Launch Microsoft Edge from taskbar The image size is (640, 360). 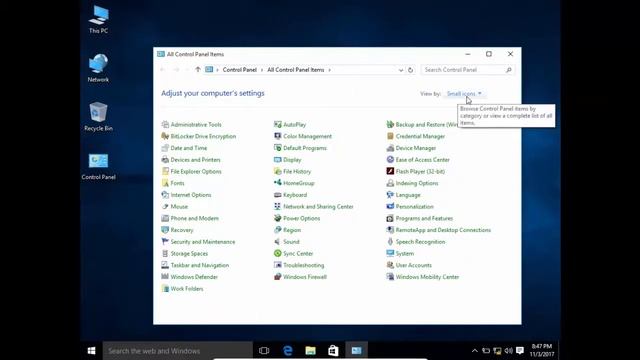[287, 351]
